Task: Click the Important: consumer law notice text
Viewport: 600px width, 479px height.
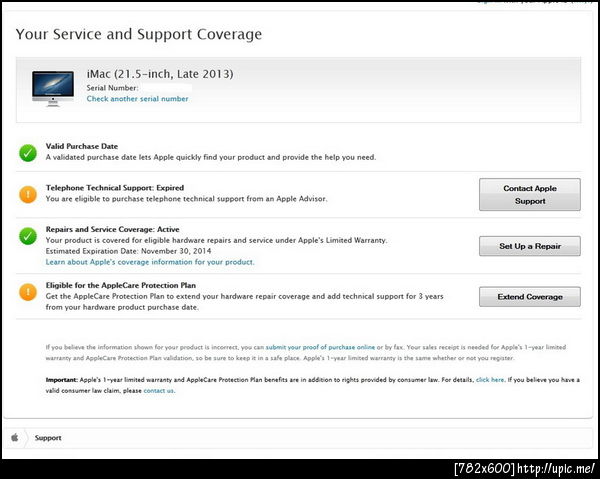Action: point(313,385)
